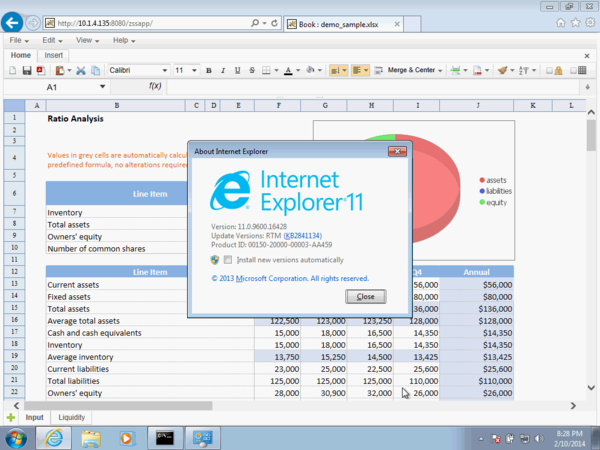Open the browser Tools gear icon
This screenshot has width=600, height=450.
click(x=590, y=23)
